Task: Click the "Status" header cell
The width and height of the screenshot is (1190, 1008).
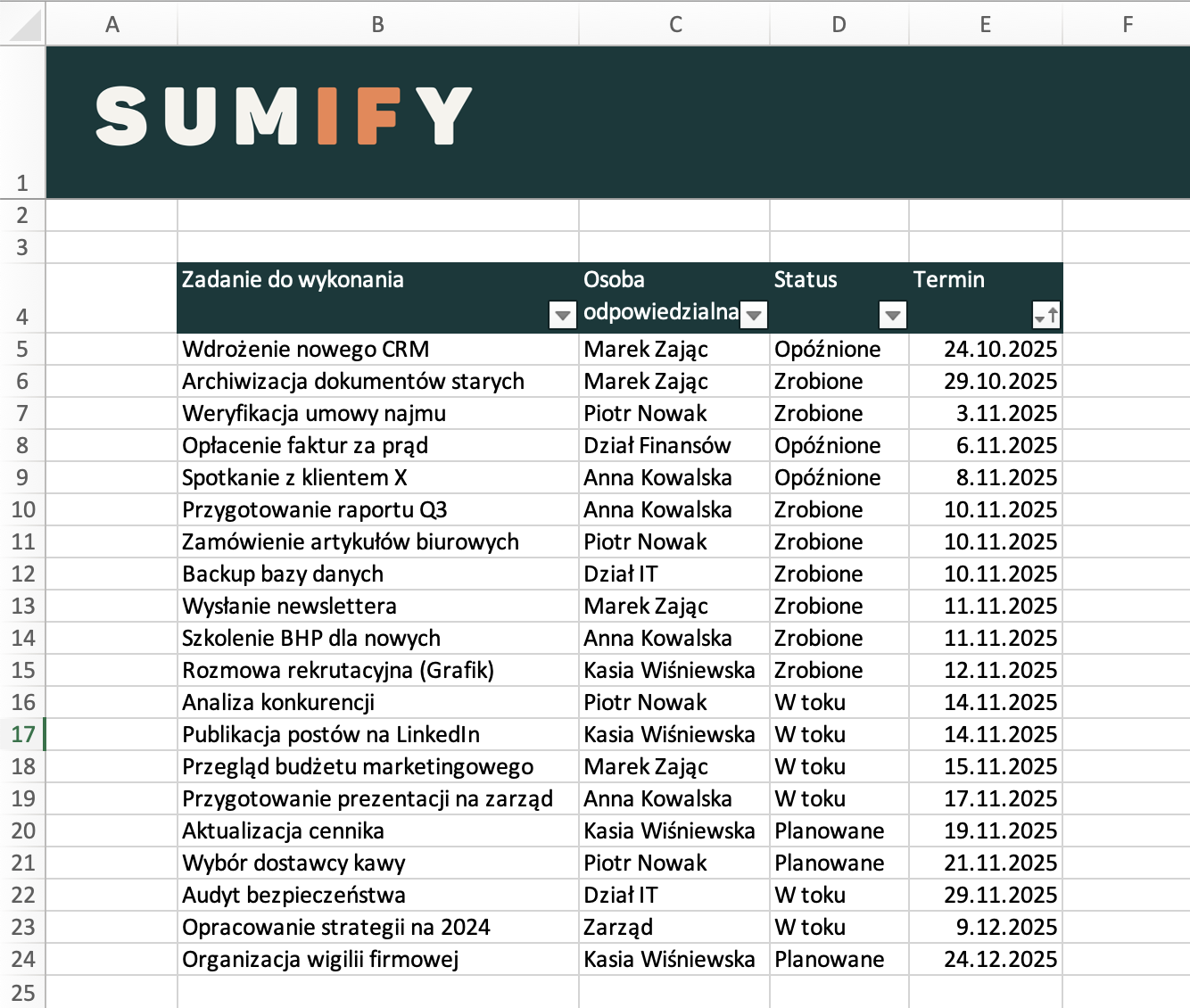Action: click(x=806, y=279)
